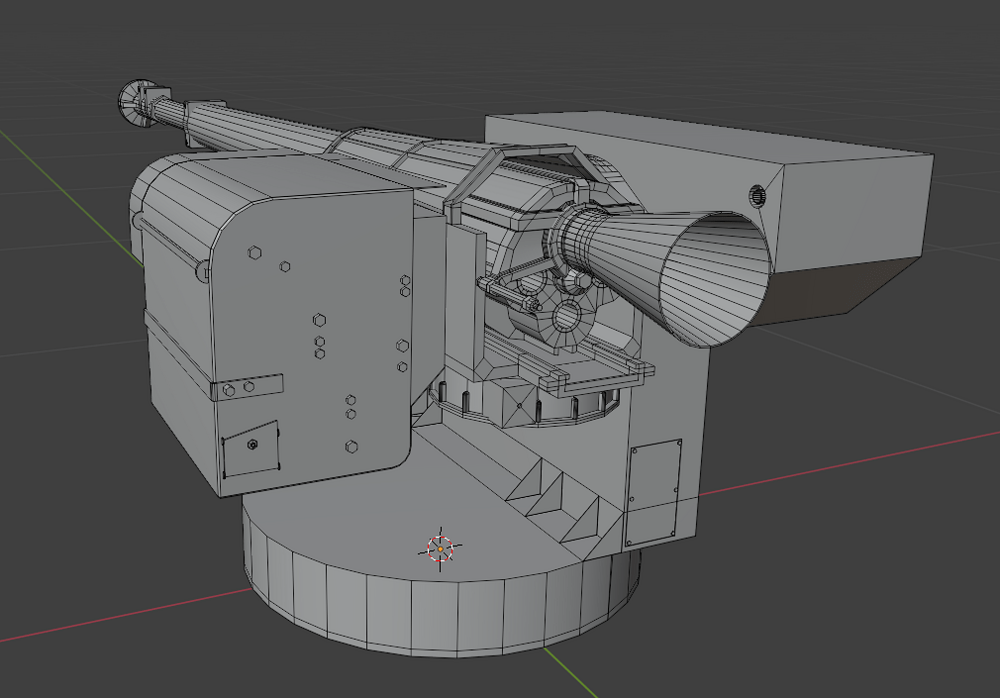Select the rectangular access panel on right housing
Image resolution: width=1000 pixels, height=698 pixels.
654,492
